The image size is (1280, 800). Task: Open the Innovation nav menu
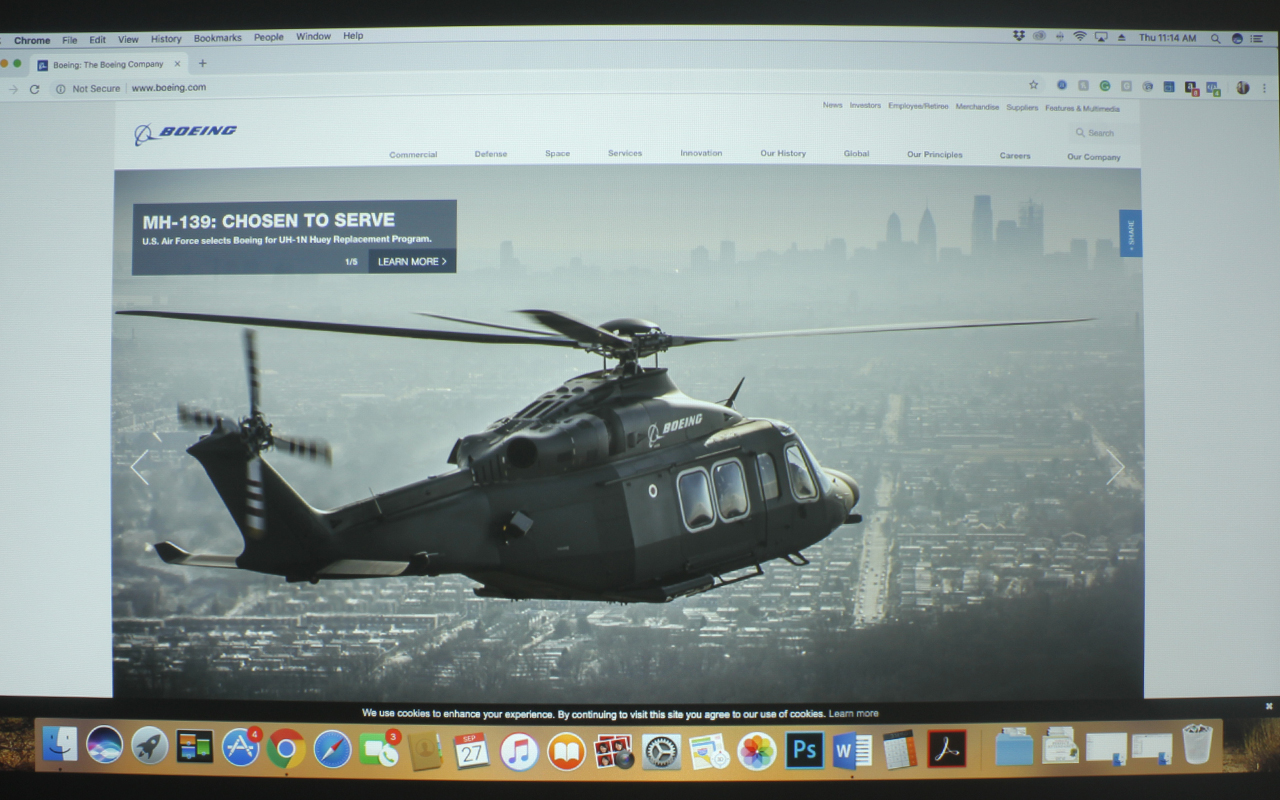(x=701, y=153)
